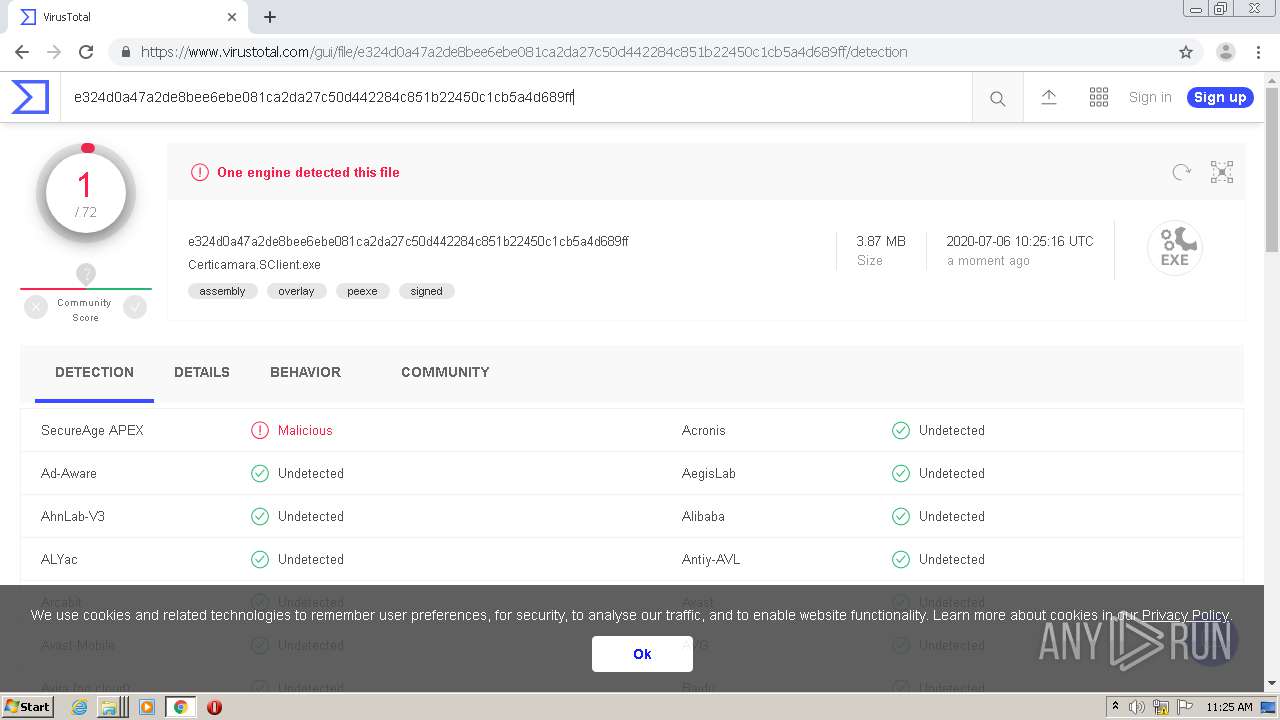This screenshot has height=720, width=1280.
Task: Switch to the DETAILS tab
Action: tap(202, 372)
